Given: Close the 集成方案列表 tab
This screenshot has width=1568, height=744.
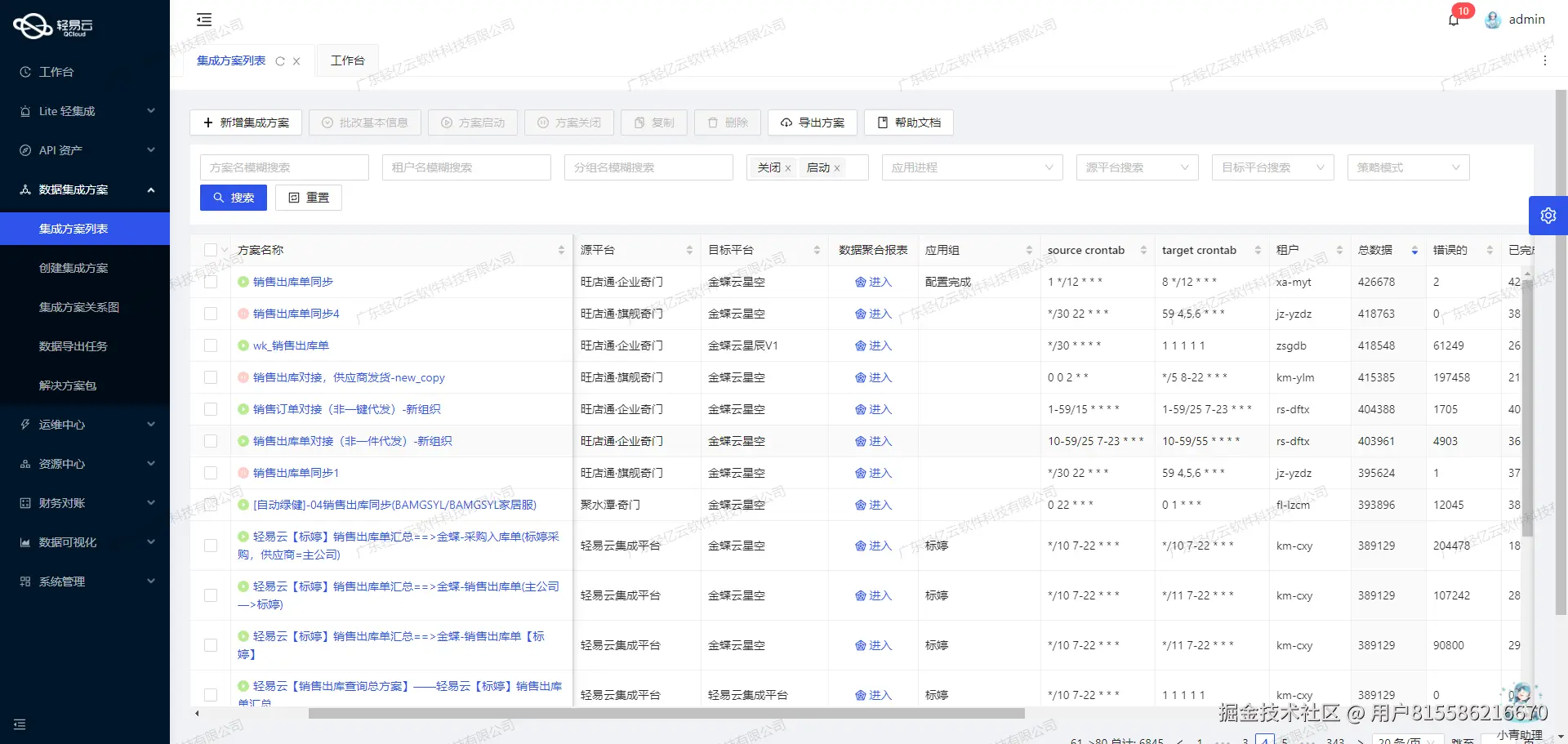Looking at the screenshot, I should 296,61.
